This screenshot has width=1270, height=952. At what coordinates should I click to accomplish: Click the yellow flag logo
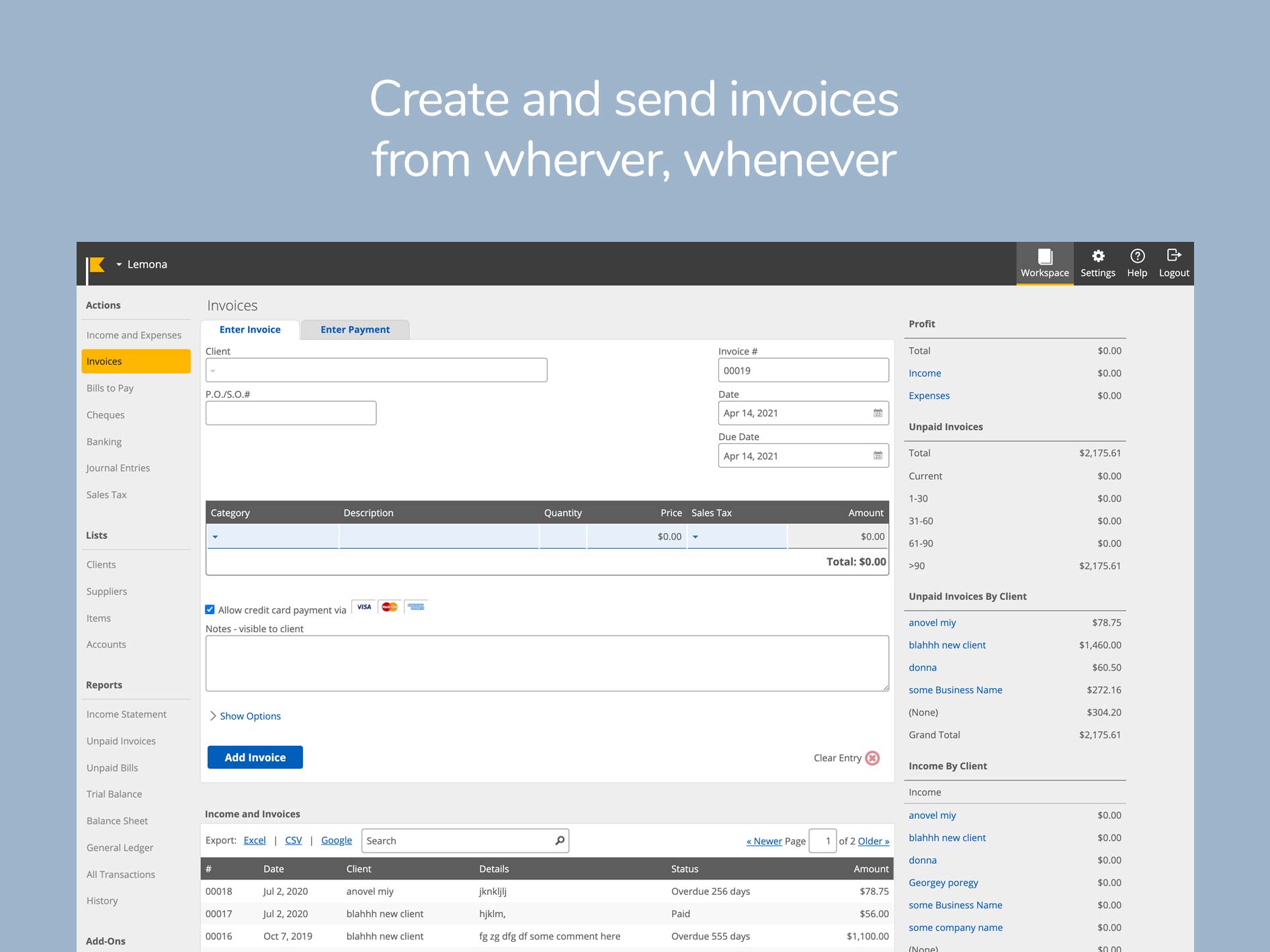(96, 265)
